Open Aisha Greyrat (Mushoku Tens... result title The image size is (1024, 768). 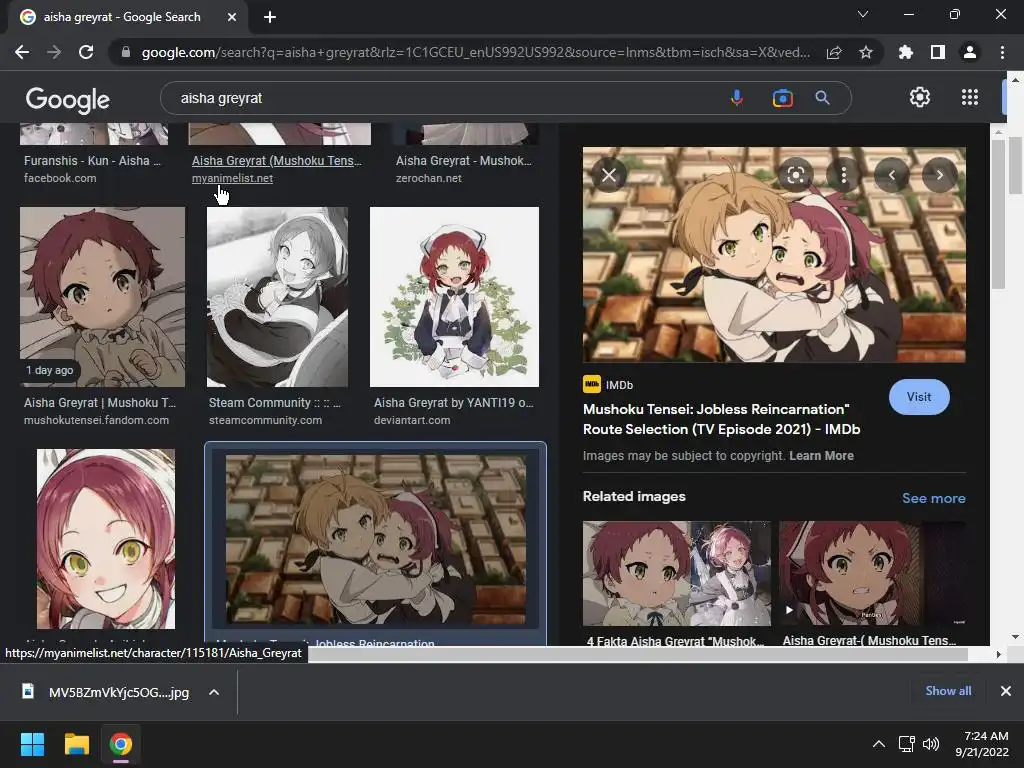[276, 161]
